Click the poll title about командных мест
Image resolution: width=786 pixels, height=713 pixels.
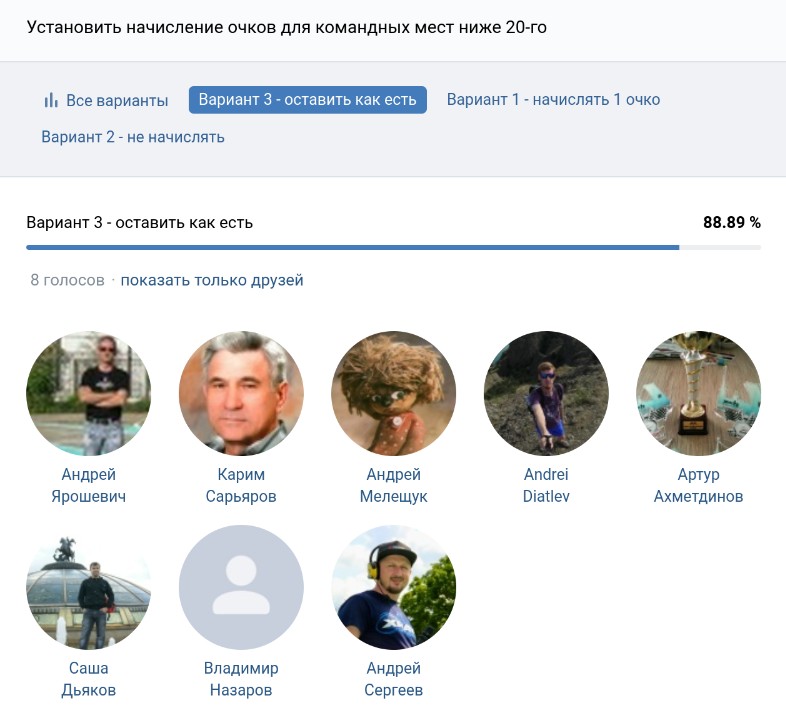(286, 28)
